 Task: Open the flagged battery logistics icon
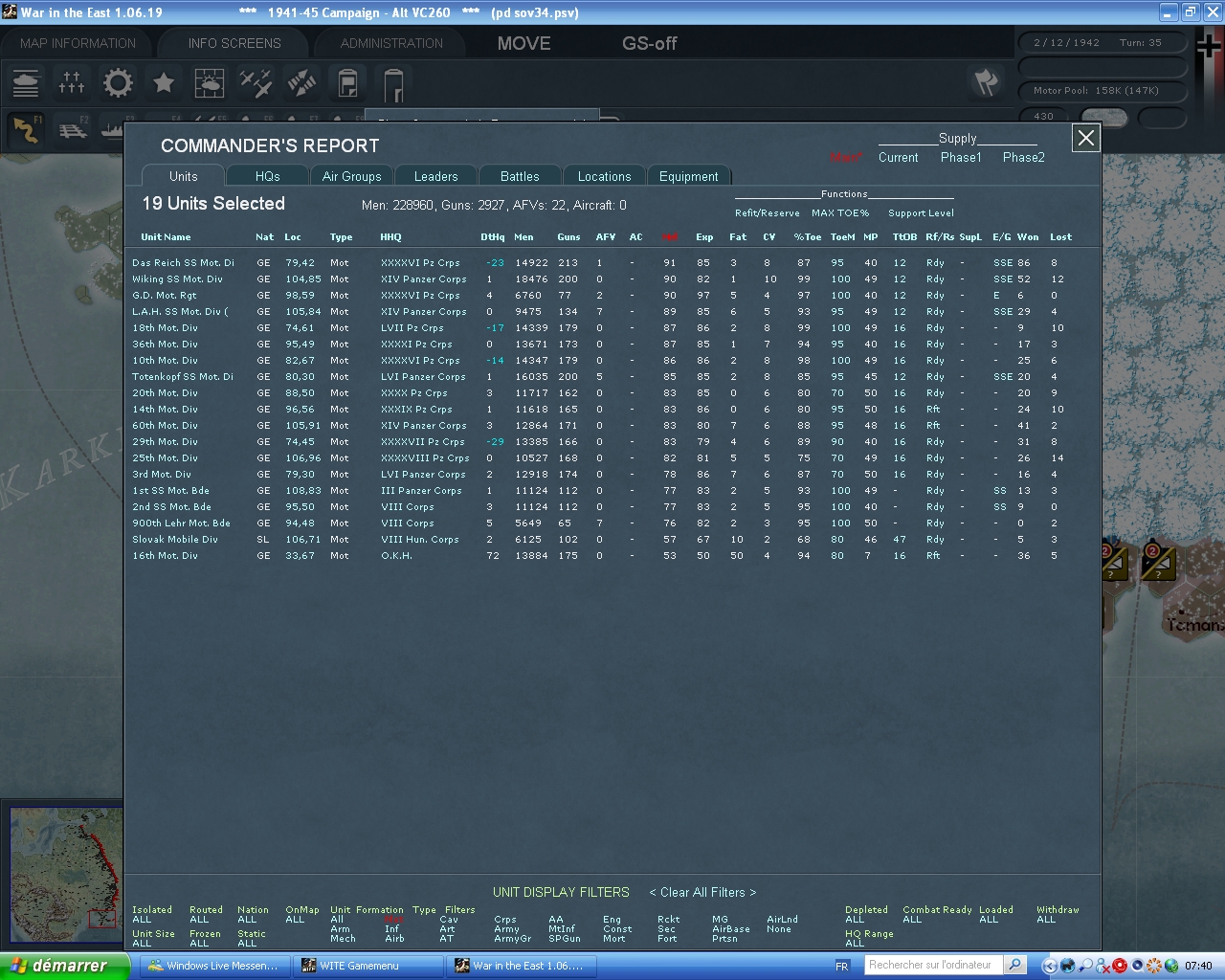point(346,84)
